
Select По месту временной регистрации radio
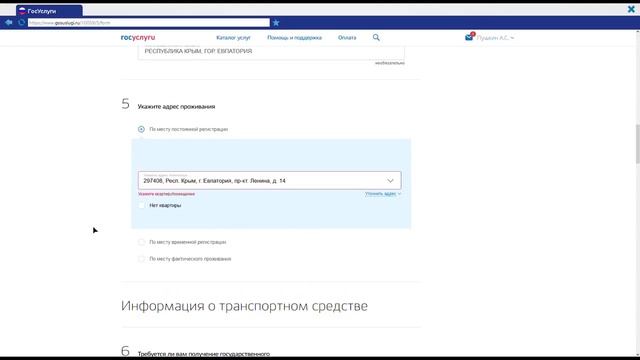pos(141,242)
